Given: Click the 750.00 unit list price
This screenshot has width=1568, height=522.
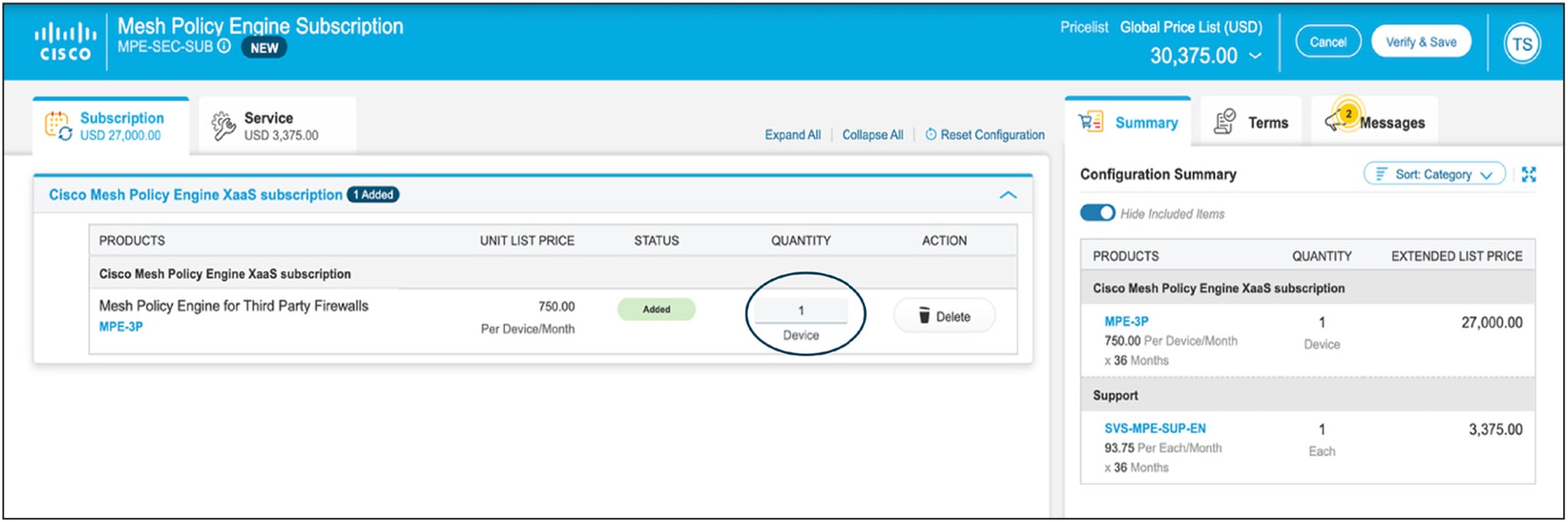Looking at the screenshot, I should click(557, 307).
